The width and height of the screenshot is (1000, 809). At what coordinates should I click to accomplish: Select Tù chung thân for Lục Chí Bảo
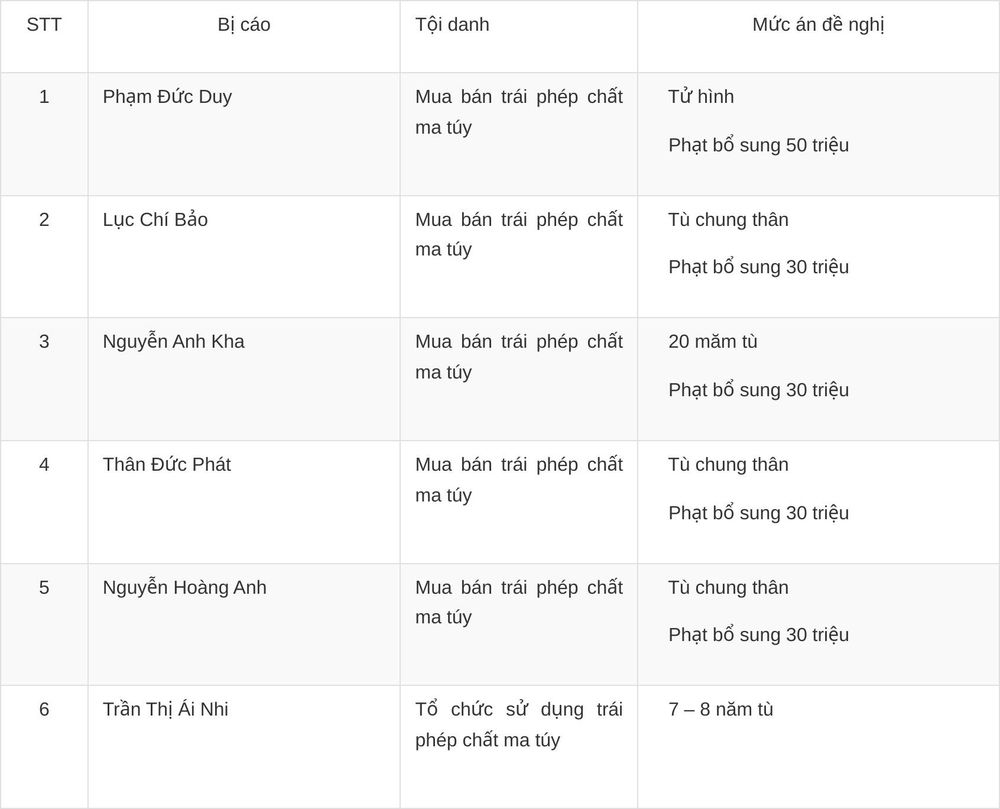[728, 219]
